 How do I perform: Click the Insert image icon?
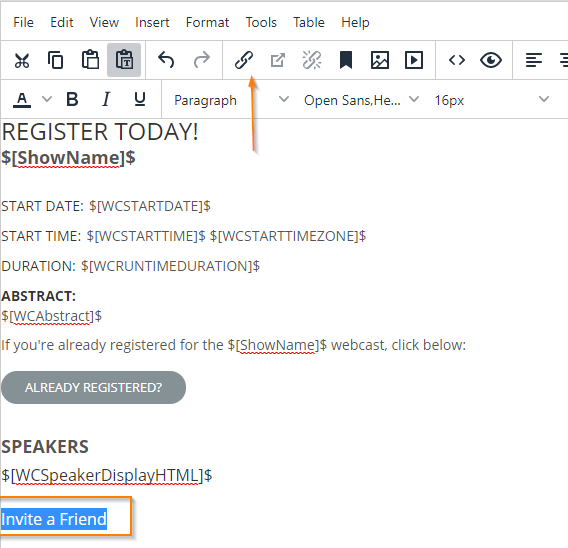coord(380,60)
